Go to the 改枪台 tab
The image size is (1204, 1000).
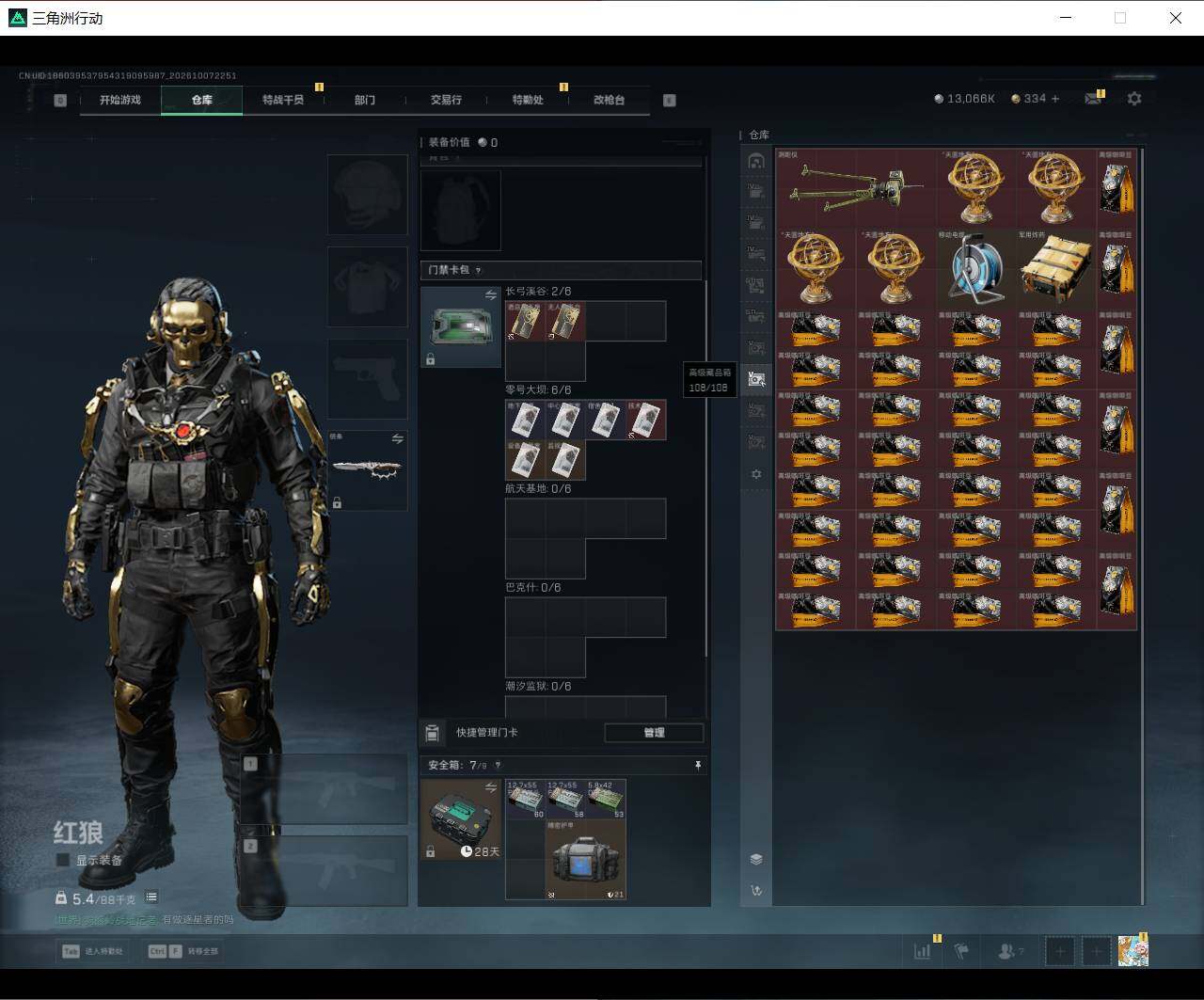609,100
